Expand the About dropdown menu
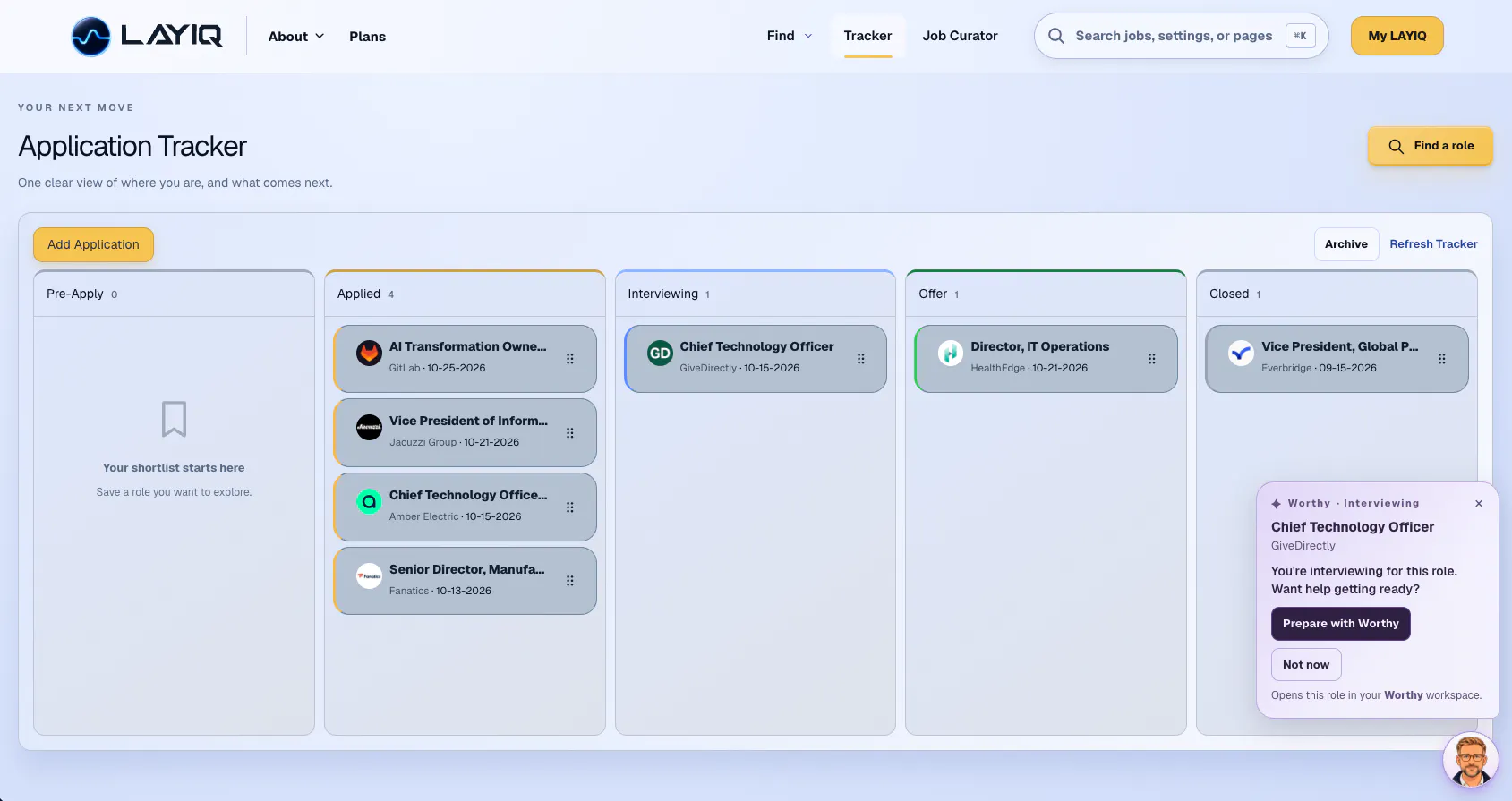 point(296,37)
